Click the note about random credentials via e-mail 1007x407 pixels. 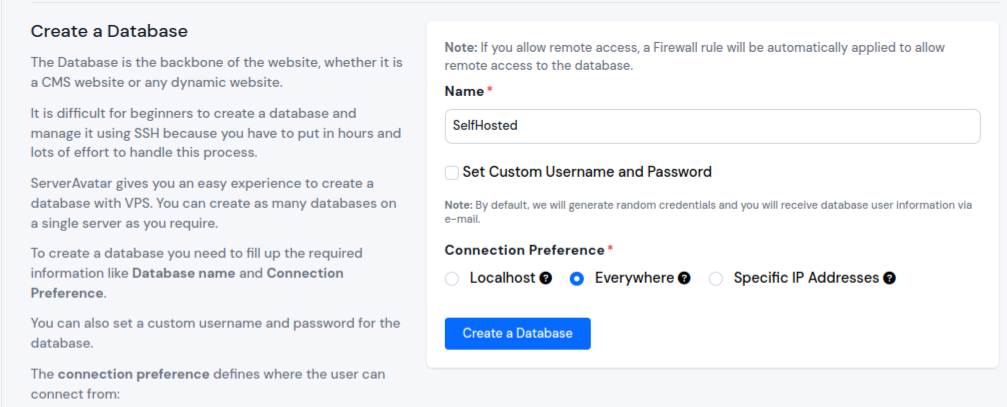click(708, 211)
